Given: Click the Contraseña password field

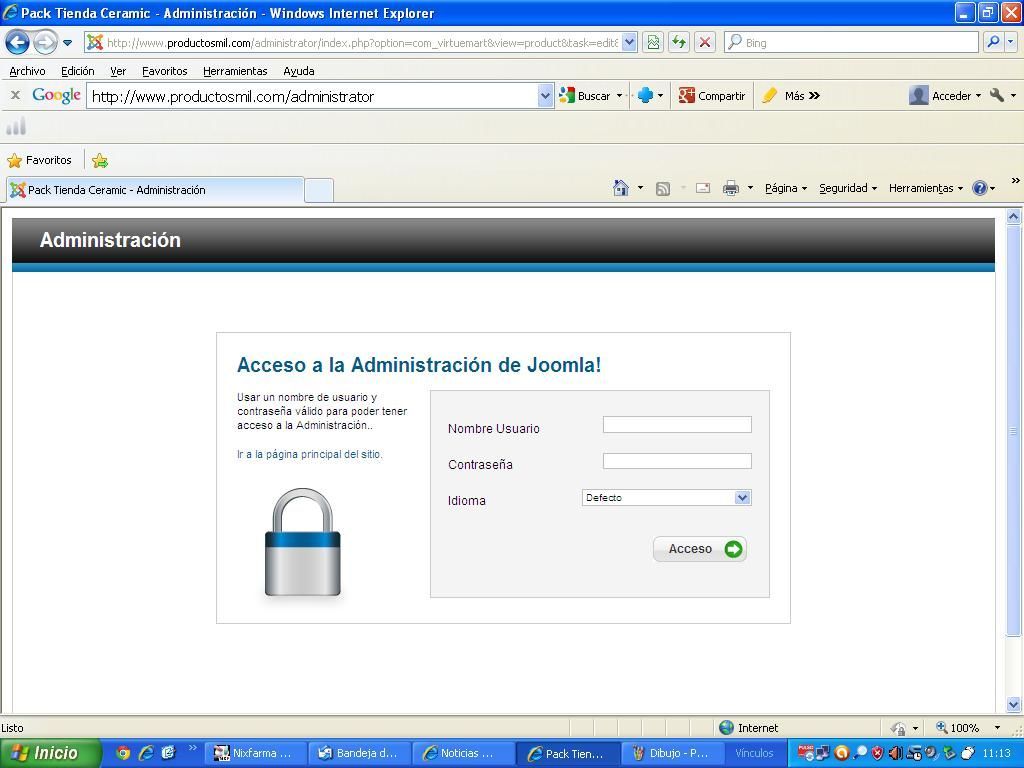Looking at the screenshot, I should [677, 461].
